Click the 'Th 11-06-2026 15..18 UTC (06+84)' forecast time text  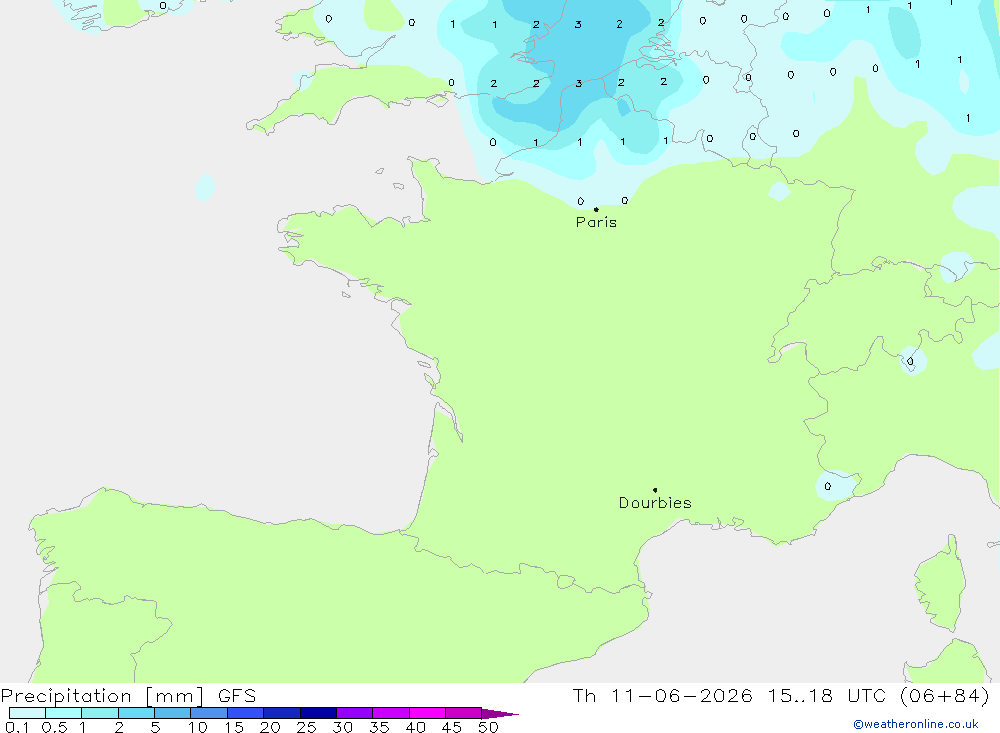781,696
